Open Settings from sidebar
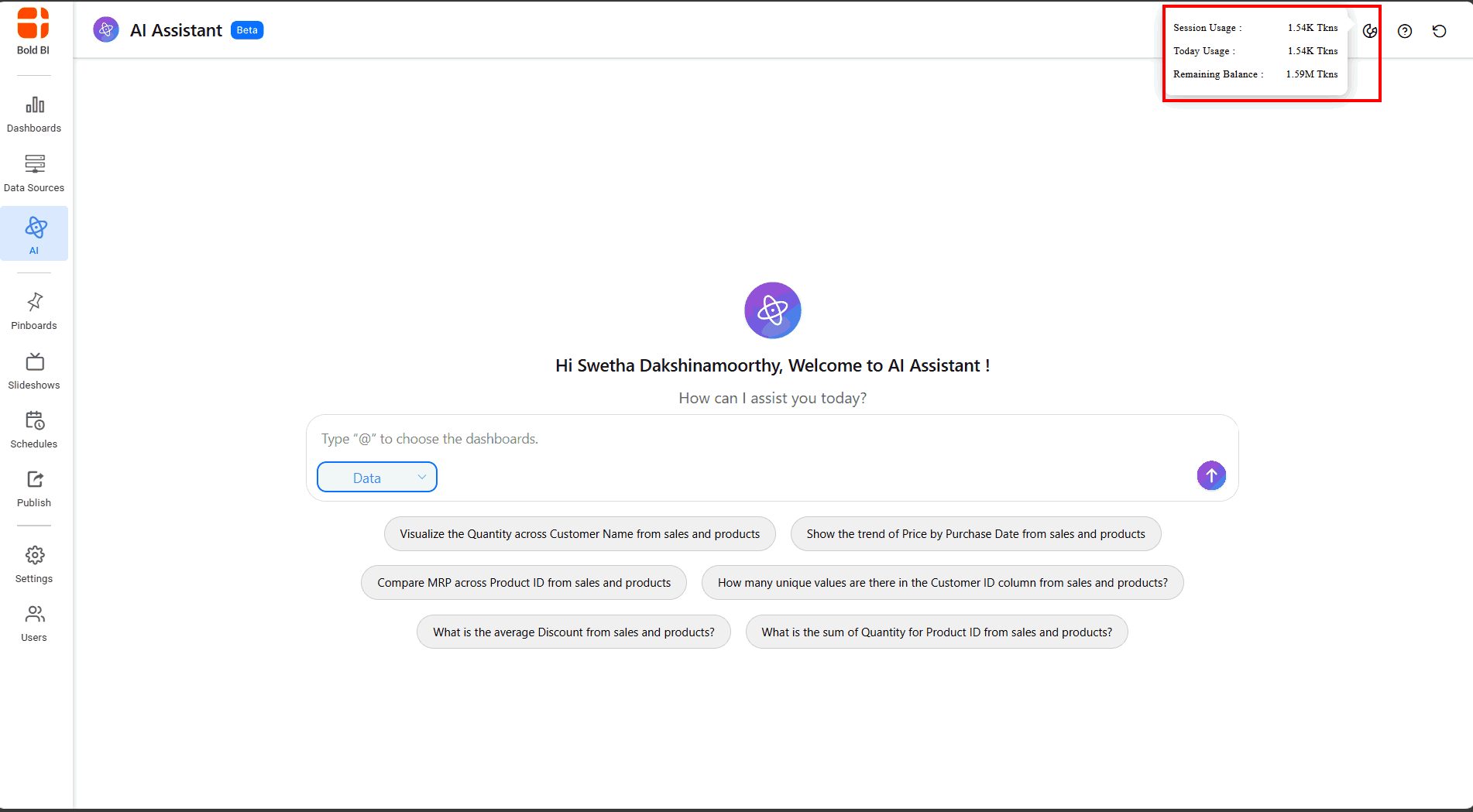 point(34,564)
